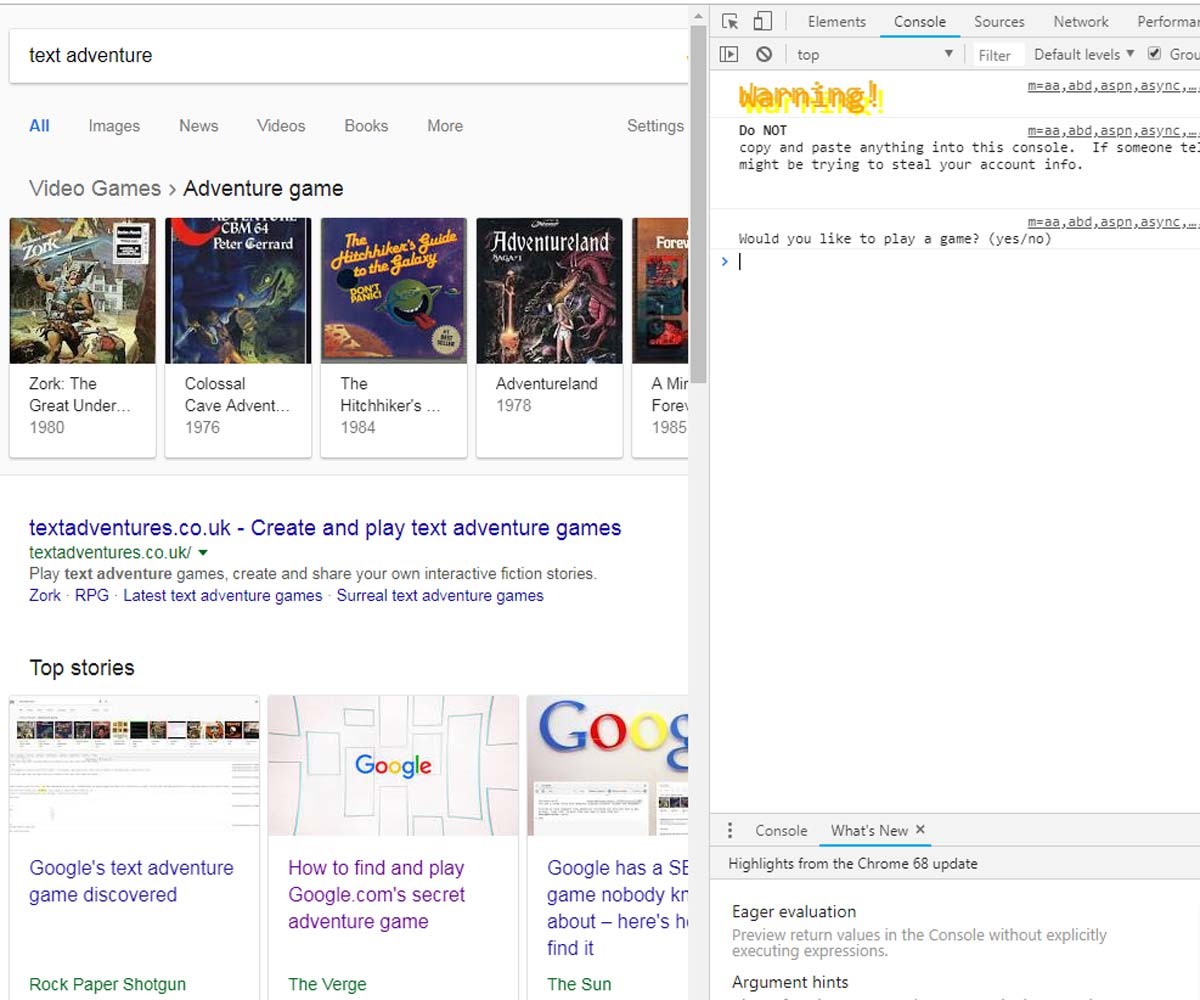Switch to the Elements tab
This screenshot has width=1200, height=1000.
(837, 21)
